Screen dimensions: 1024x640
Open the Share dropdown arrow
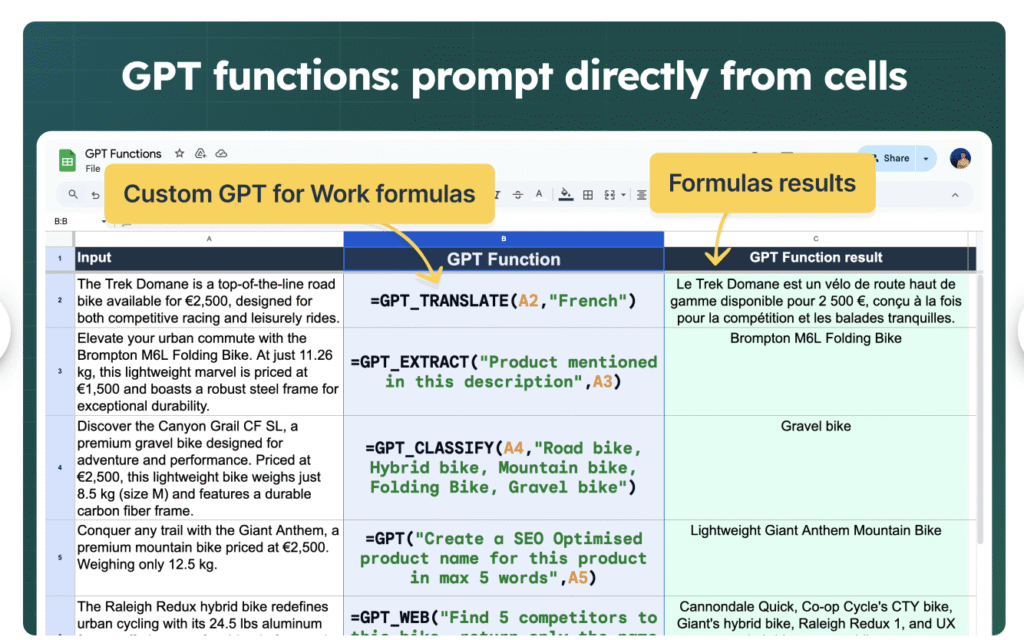926,158
